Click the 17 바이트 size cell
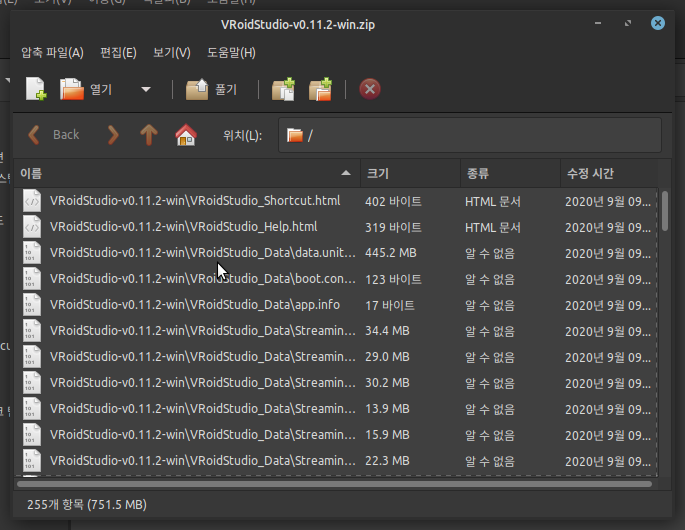Screen dimensions: 685x530 (x=390, y=305)
